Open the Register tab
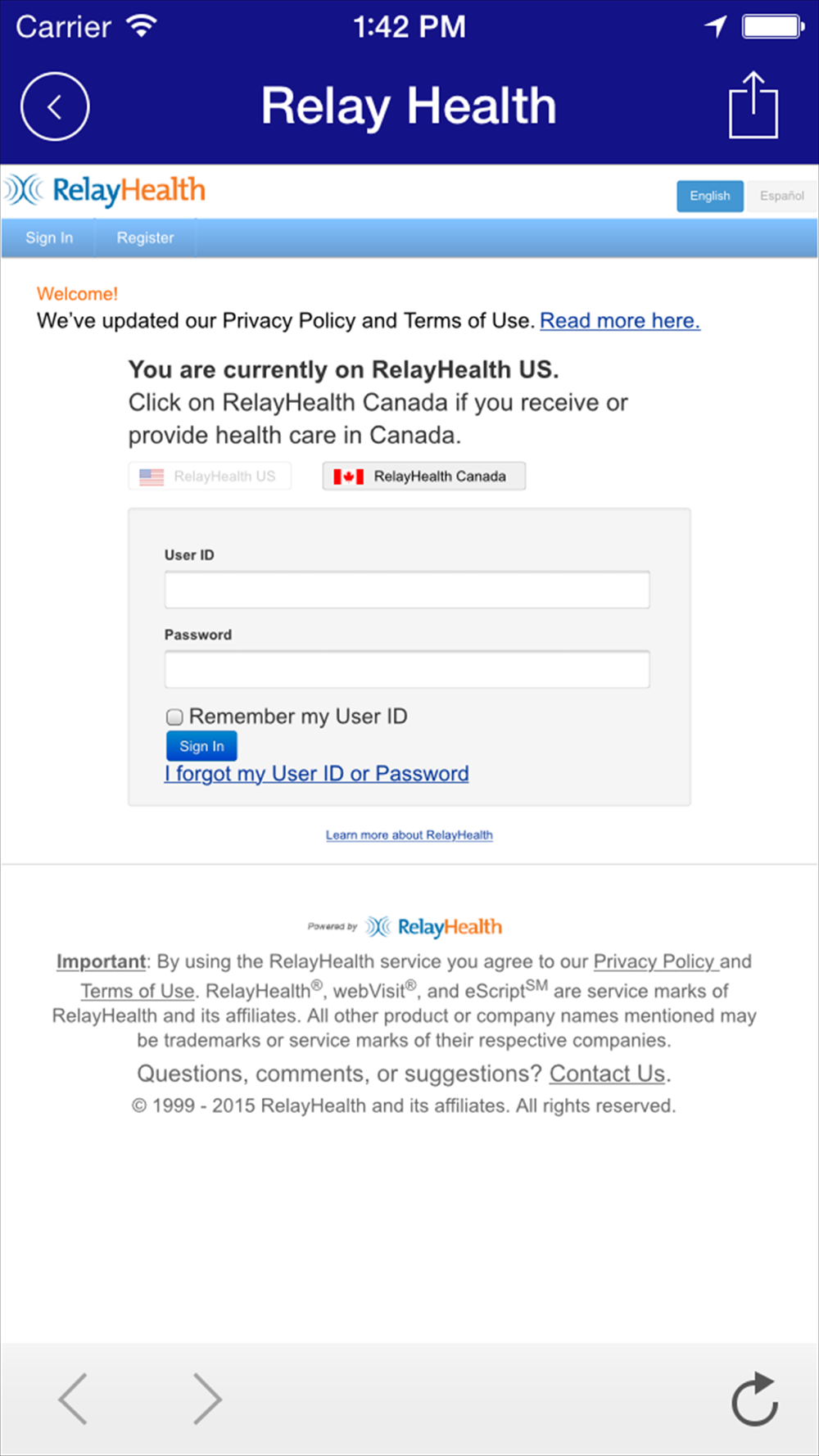This screenshot has height=1456, width=819. pos(145,238)
